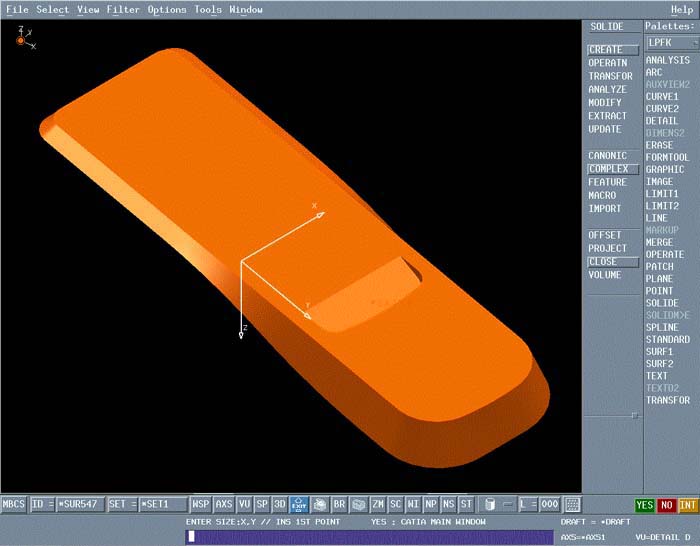The height and width of the screenshot is (546, 700).
Task: Click the 3D mode icon button
Action: click(280, 505)
